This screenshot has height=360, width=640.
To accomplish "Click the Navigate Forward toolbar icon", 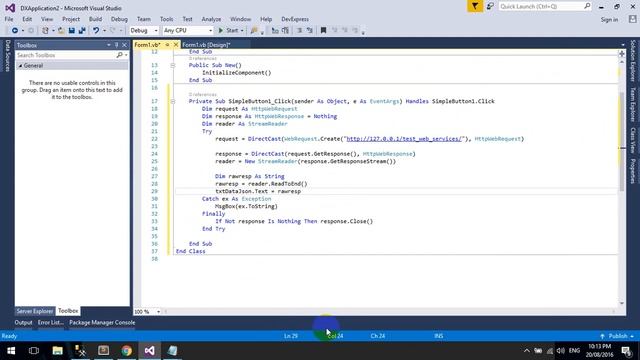I will (31, 31).
